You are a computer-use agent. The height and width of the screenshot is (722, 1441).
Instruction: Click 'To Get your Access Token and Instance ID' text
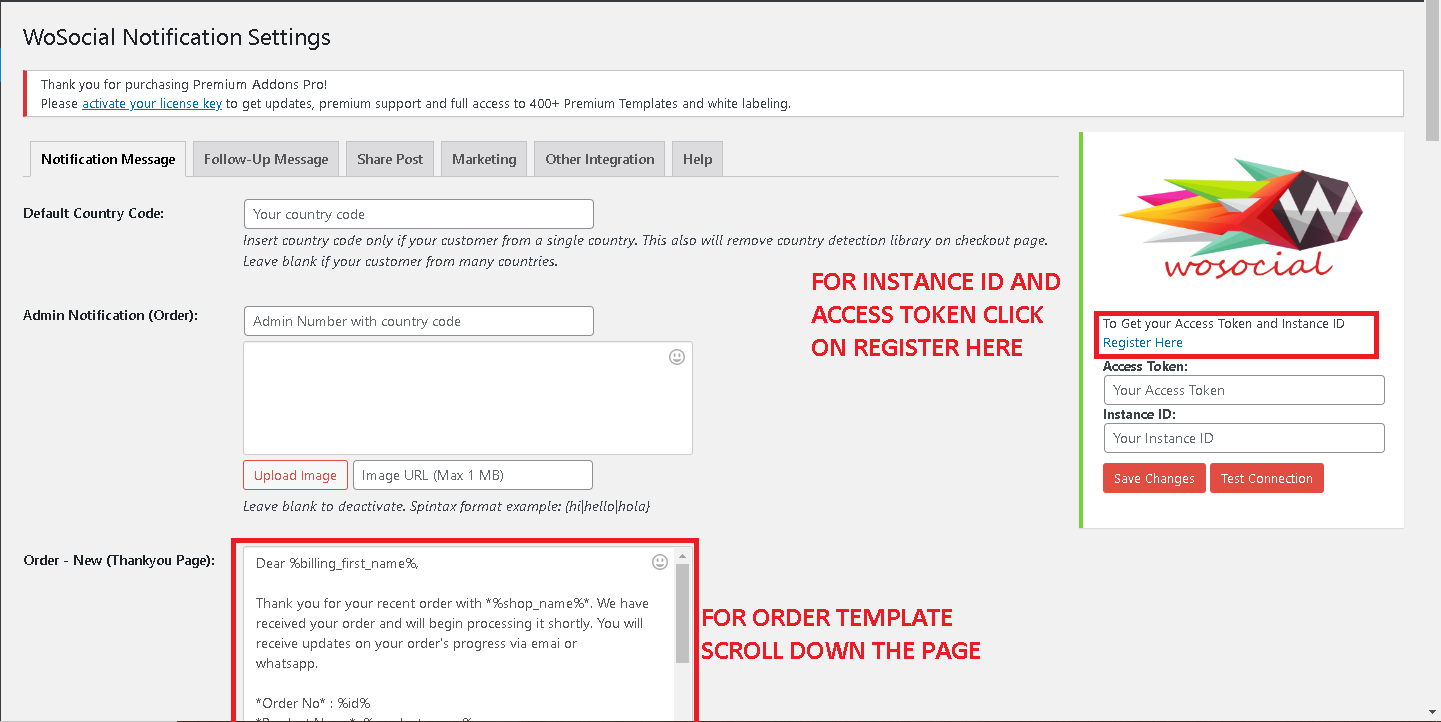point(1224,323)
